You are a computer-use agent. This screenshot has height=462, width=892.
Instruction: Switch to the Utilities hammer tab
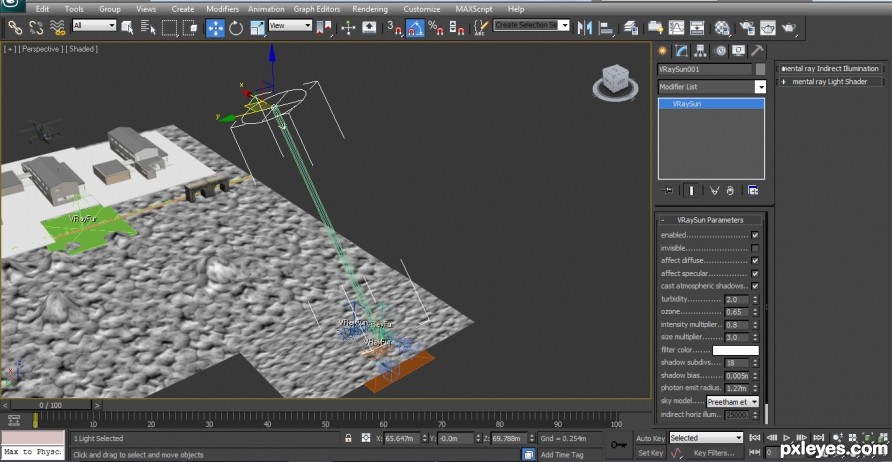pyautogui.click(x=757, y=51)
